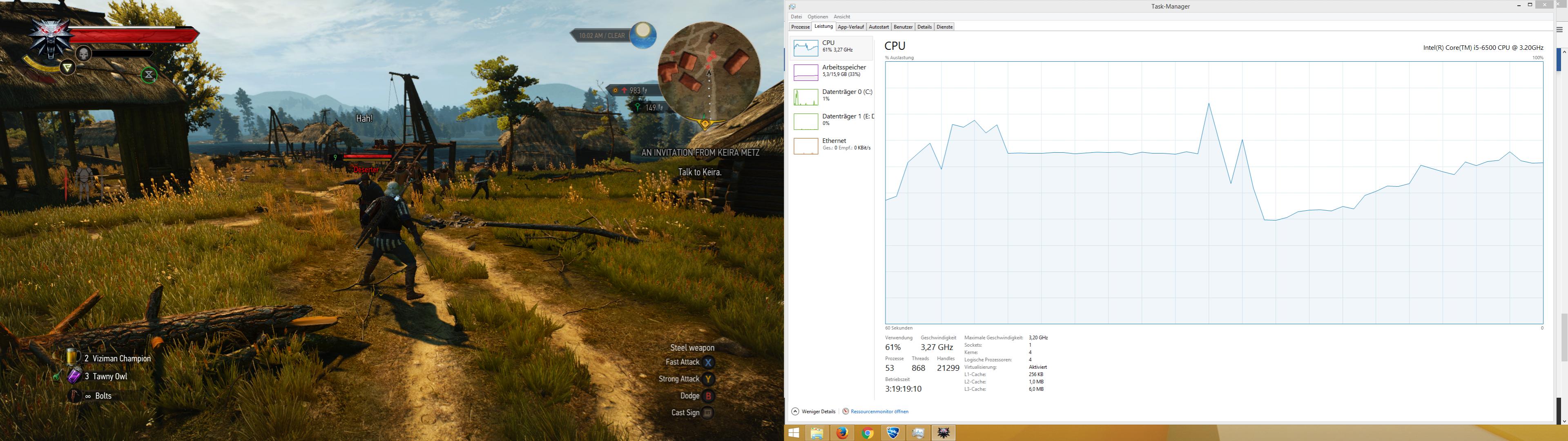
Task: Go to the Dienste tab
Action: pos(944,27)
